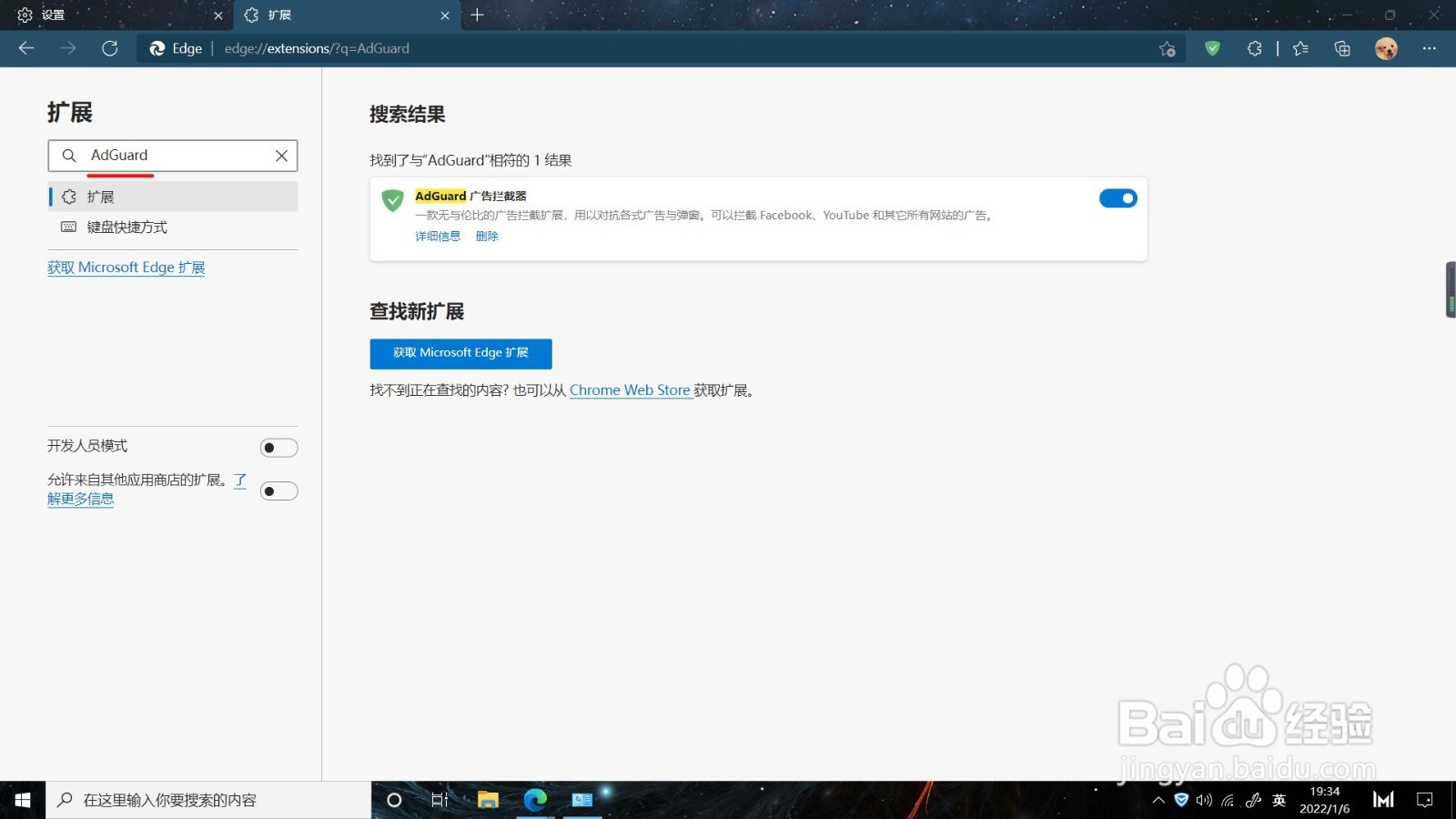Viewport: 1456px width, 819px height.
Task: Click the address bar URL
Action: click(317, 48)
